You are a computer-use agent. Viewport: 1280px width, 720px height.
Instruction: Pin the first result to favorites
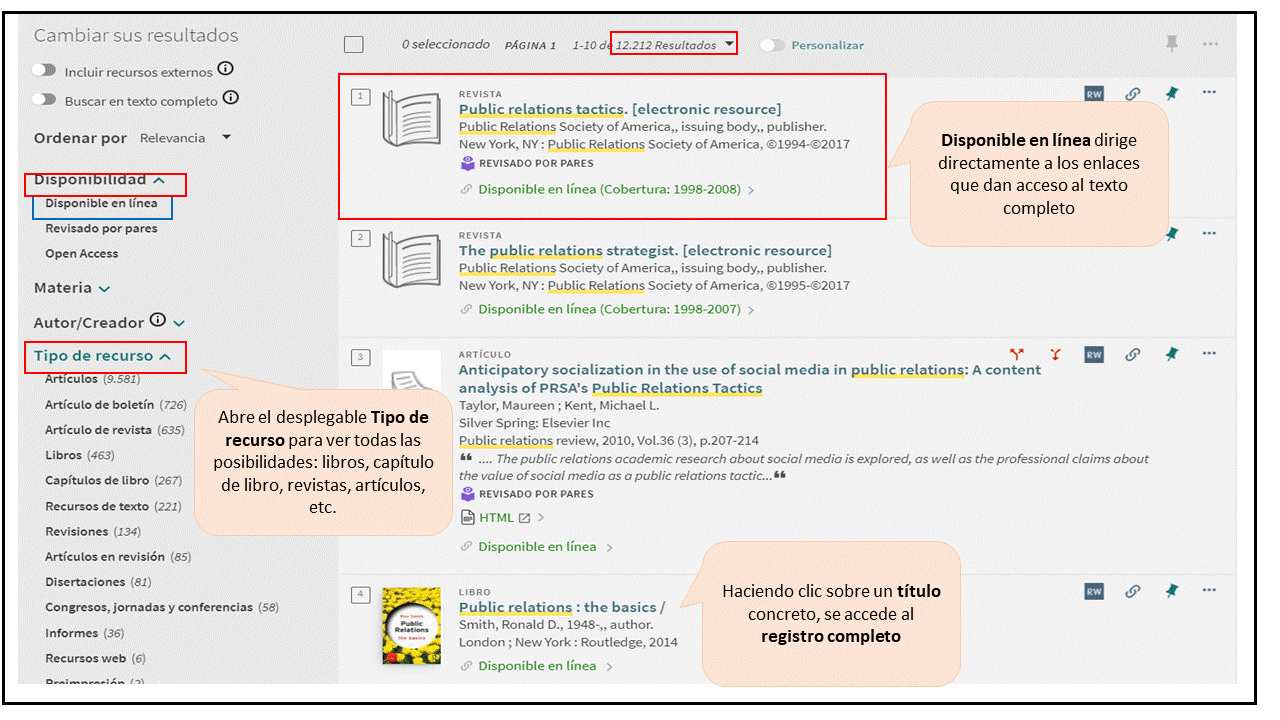coord(1171,93)
